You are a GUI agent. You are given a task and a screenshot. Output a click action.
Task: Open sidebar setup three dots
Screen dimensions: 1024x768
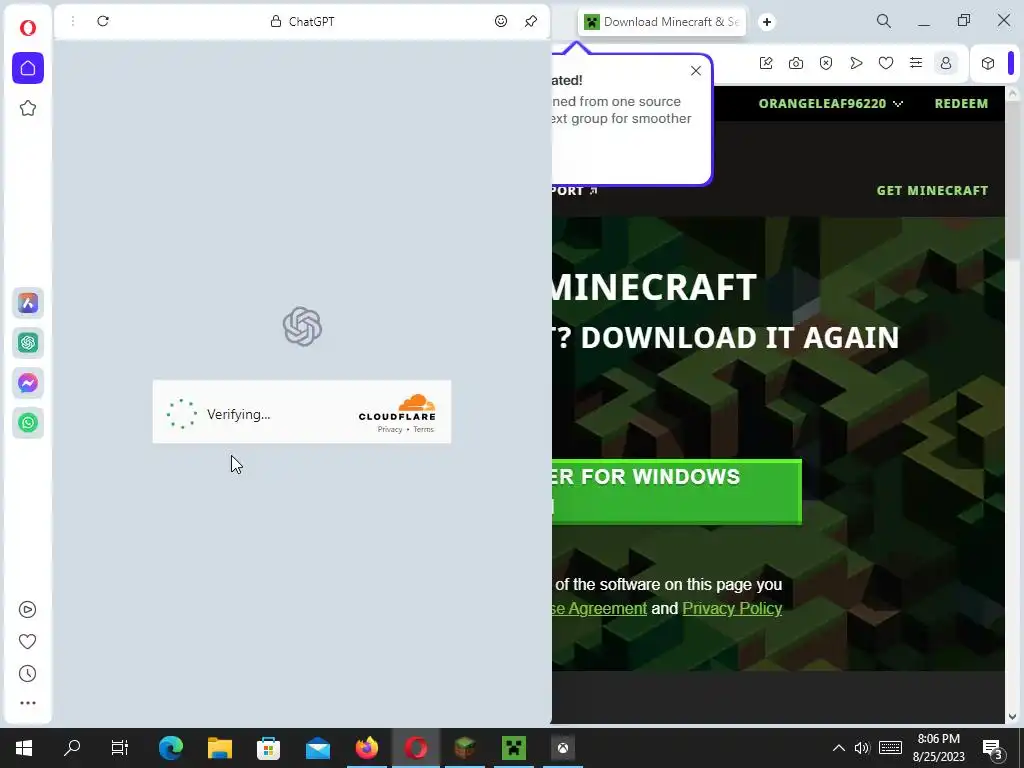[x=27, y=703]
